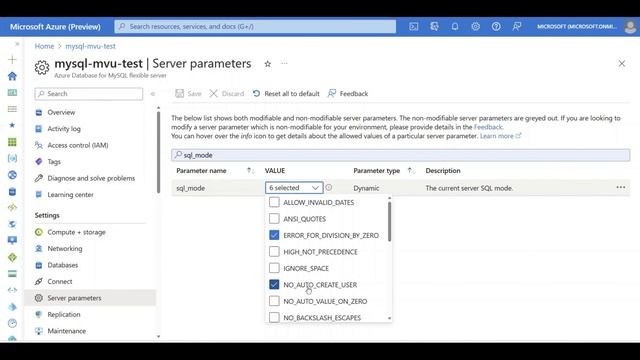Screen dimensions: 640x360
Task: Check NO_BACKSLASH_ESCAPES option
Action: [x=274, y=318]
